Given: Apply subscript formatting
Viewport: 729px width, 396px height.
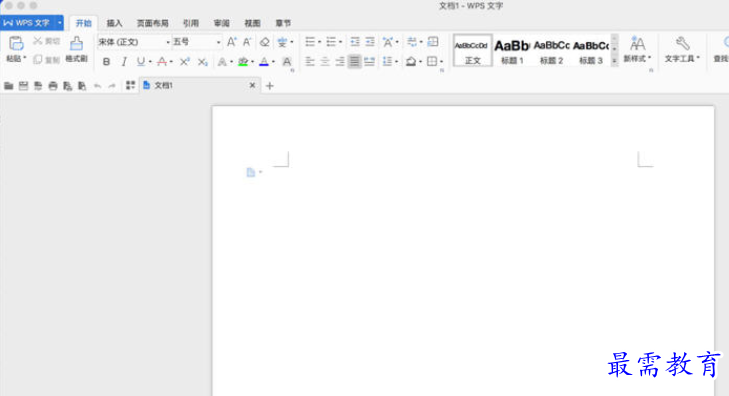Looking at the screenshot, I should [202, 61].
